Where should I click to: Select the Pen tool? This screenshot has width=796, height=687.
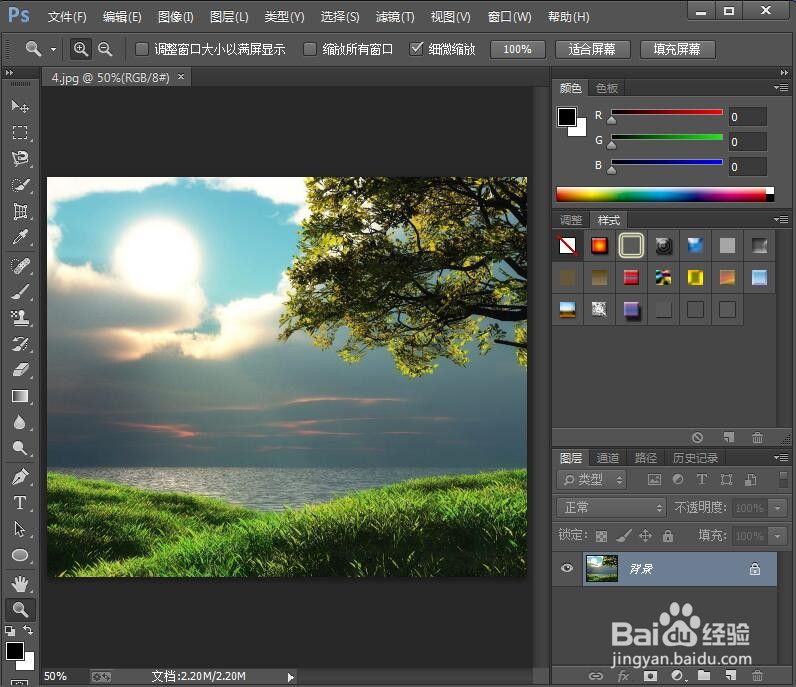coord(20,477)
